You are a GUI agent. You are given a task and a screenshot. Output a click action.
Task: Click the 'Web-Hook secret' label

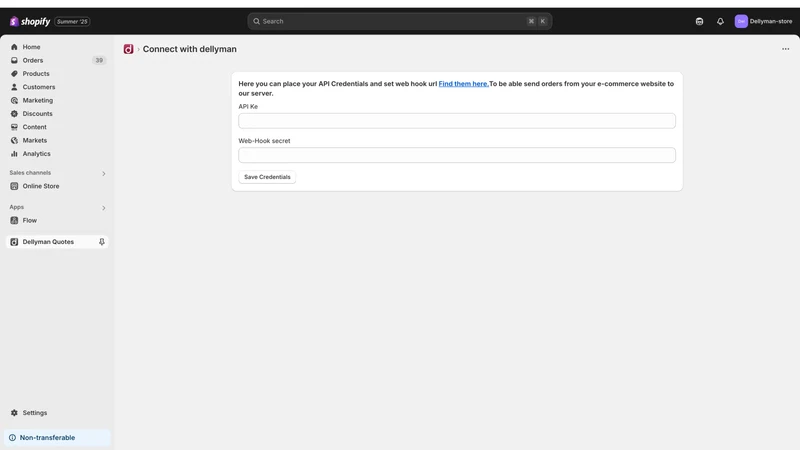[264, 141]
